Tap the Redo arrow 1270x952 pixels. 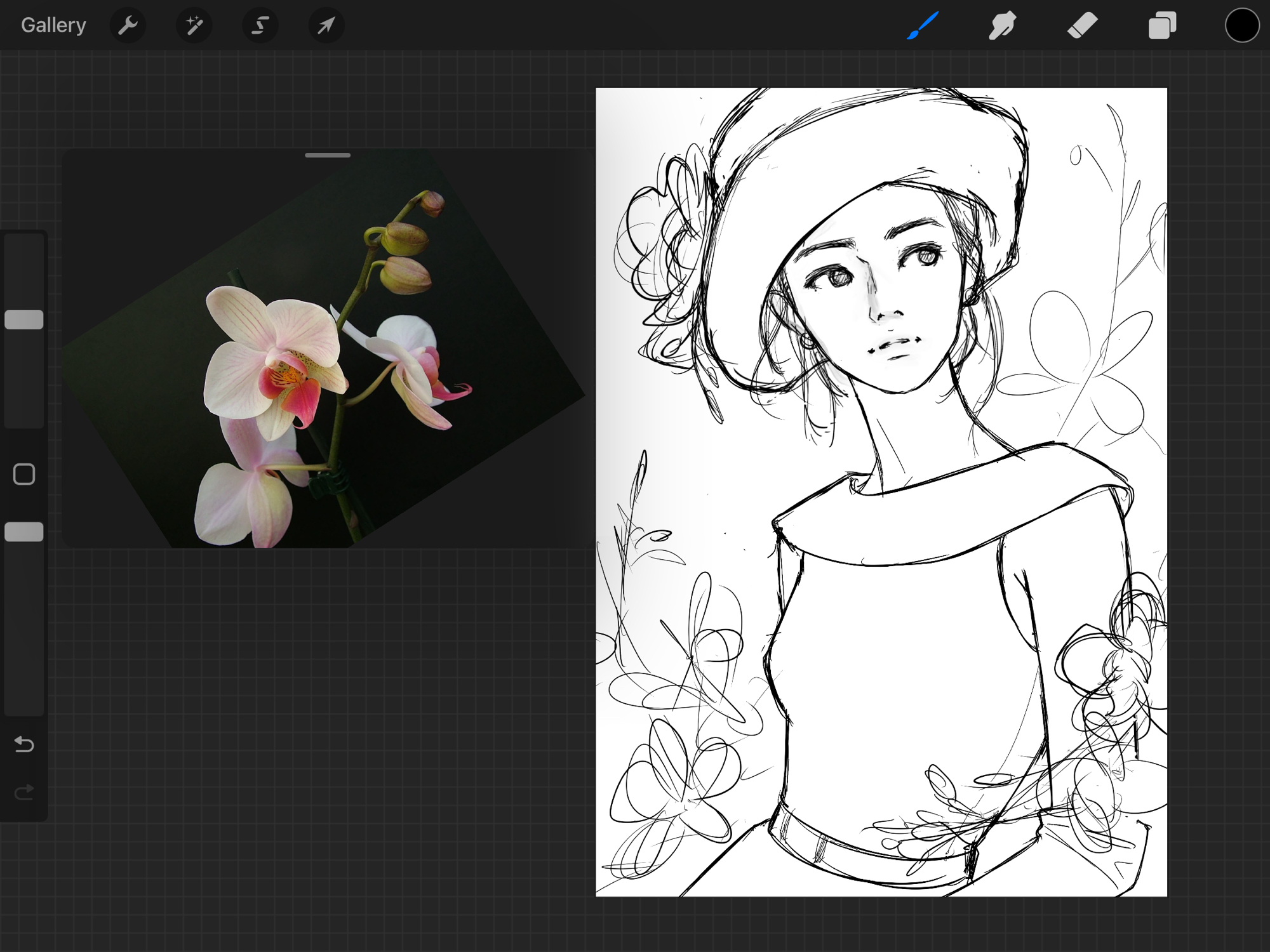(24, 792)
